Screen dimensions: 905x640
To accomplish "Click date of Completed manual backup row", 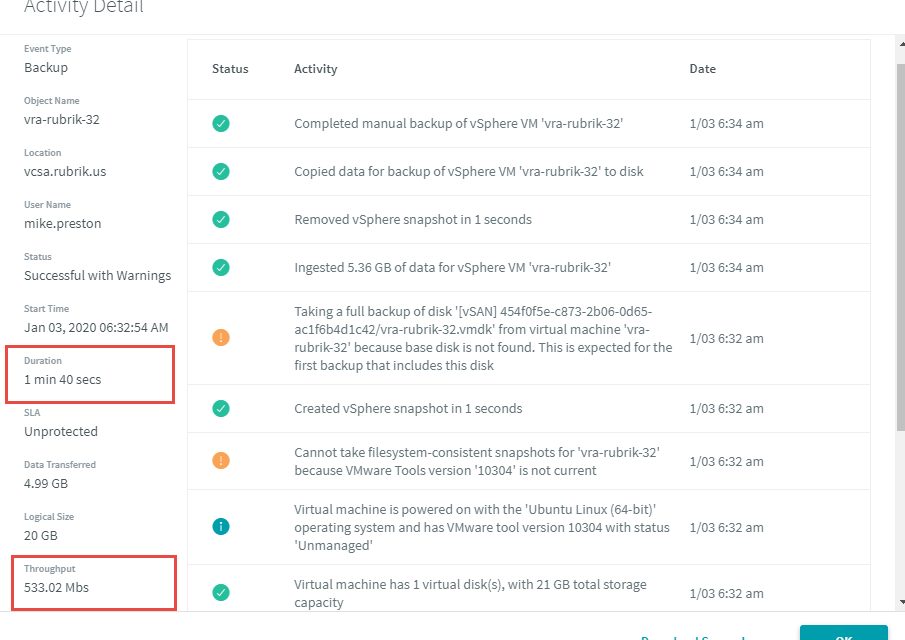I will [x=726, y=123].
